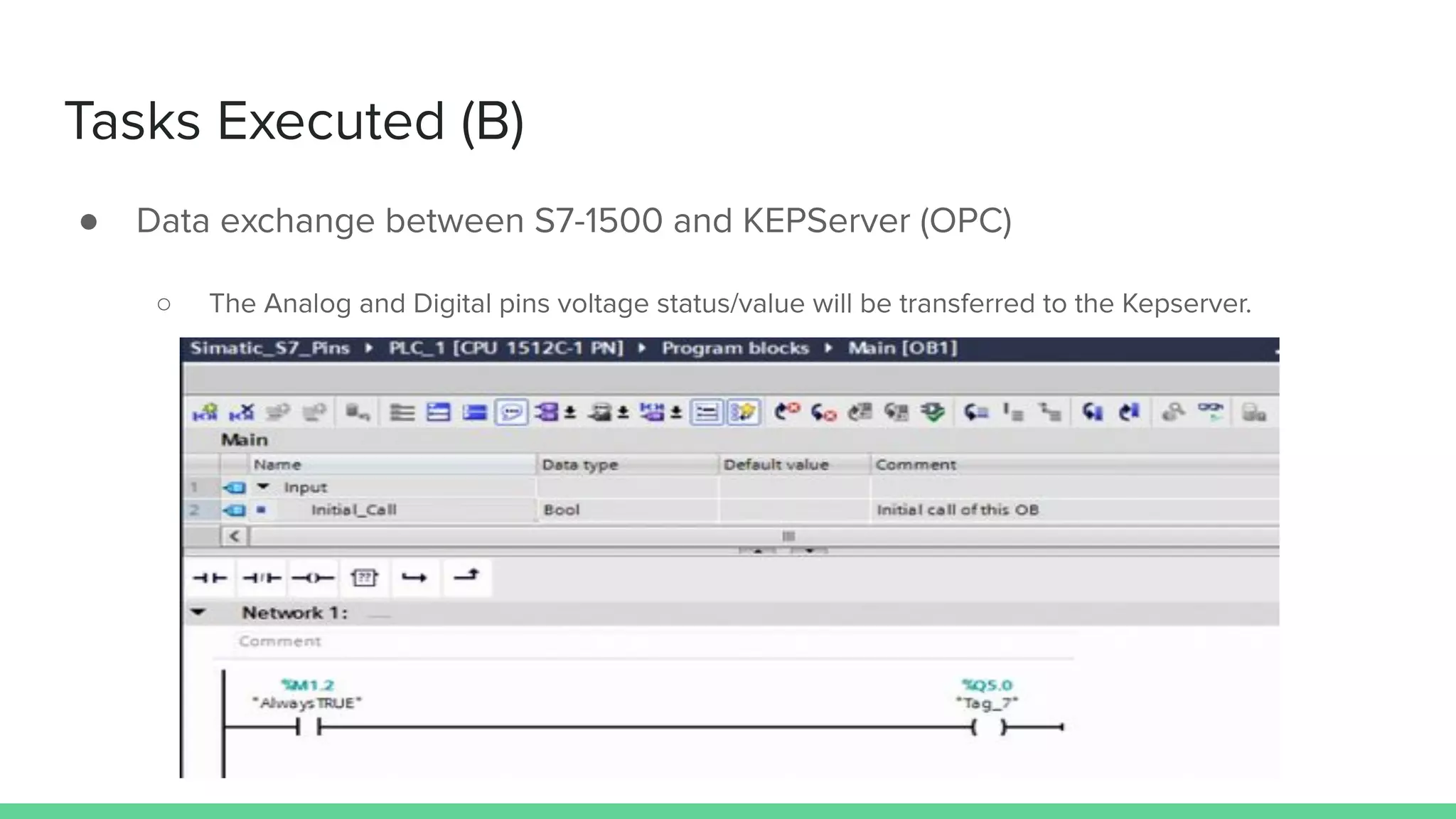Click the network Comment field
The width and height of the screenshot is (1456, 819).
tap(279, 641)
